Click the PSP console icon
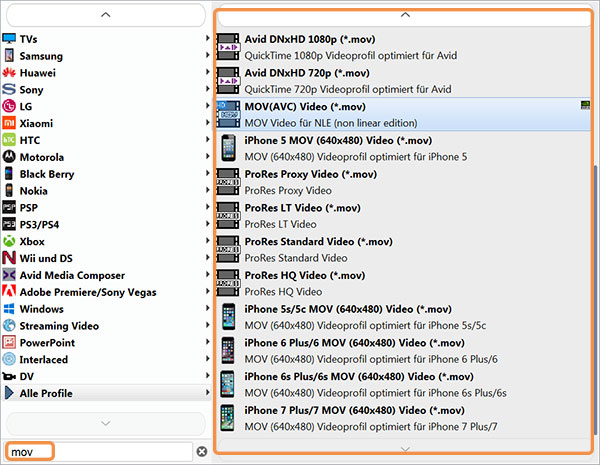This screenshot has width=600, height=465. 9,207
